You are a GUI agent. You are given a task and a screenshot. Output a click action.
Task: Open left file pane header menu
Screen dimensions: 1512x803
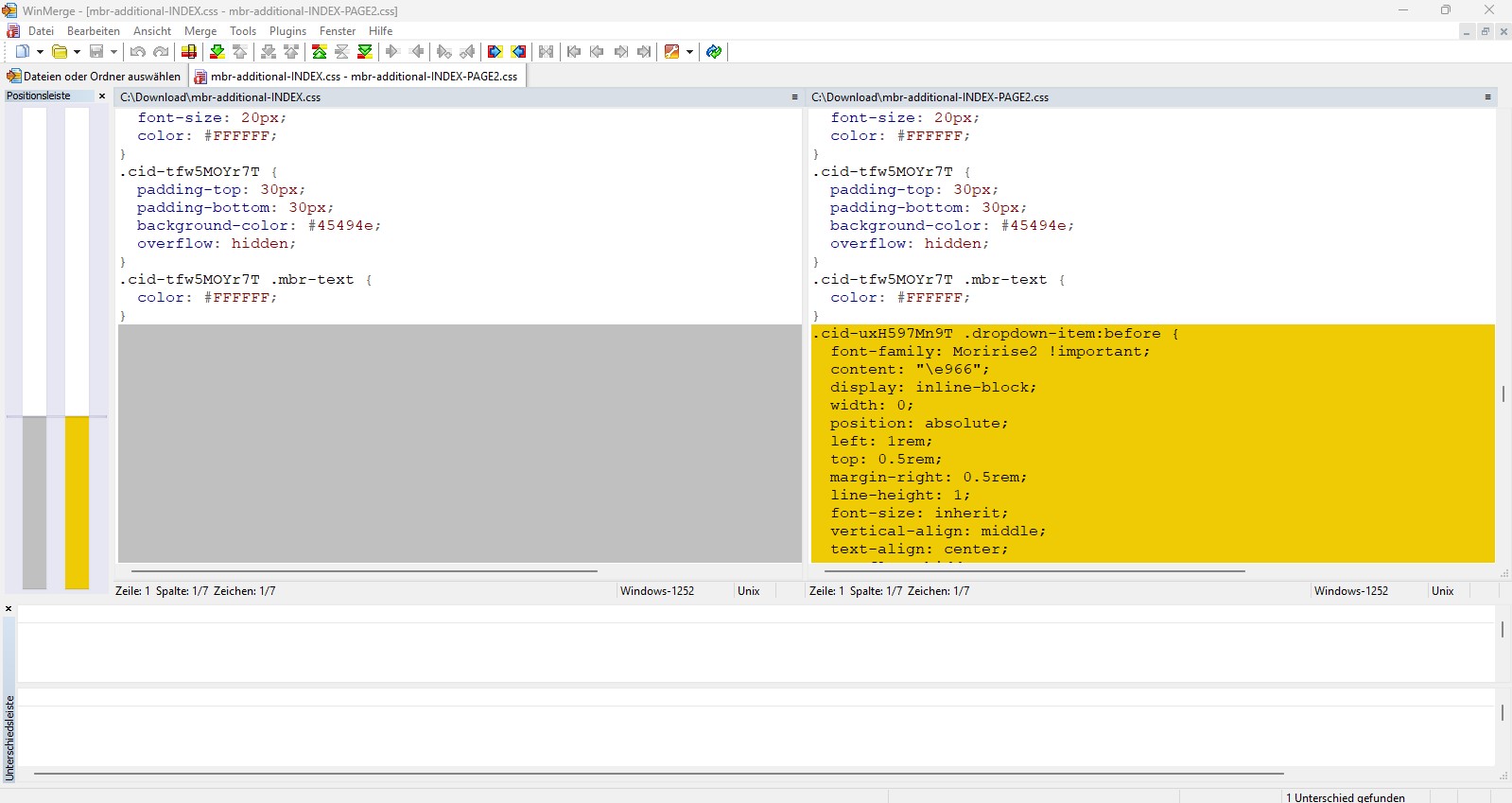[x=794, y=97]
